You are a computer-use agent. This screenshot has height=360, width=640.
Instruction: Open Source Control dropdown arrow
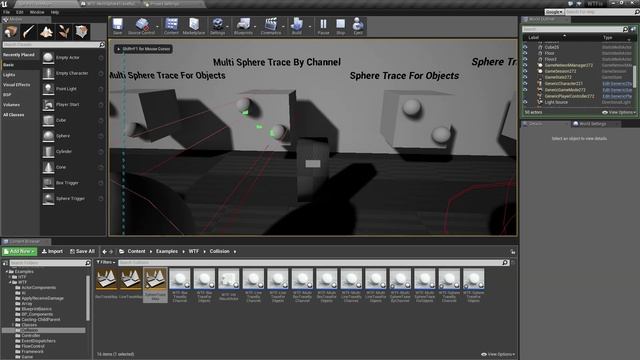coord(158,27)
